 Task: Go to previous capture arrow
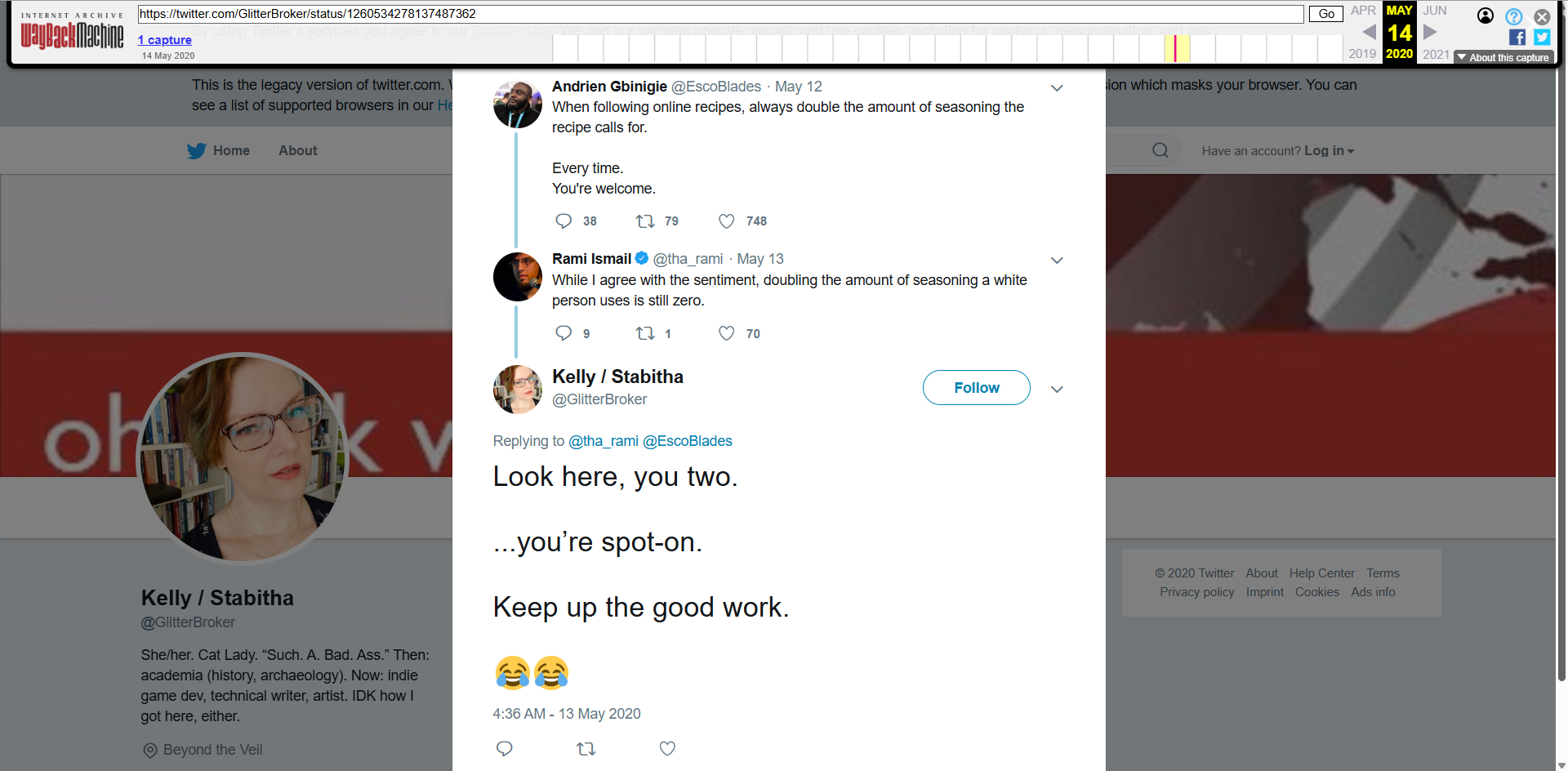1370,32
